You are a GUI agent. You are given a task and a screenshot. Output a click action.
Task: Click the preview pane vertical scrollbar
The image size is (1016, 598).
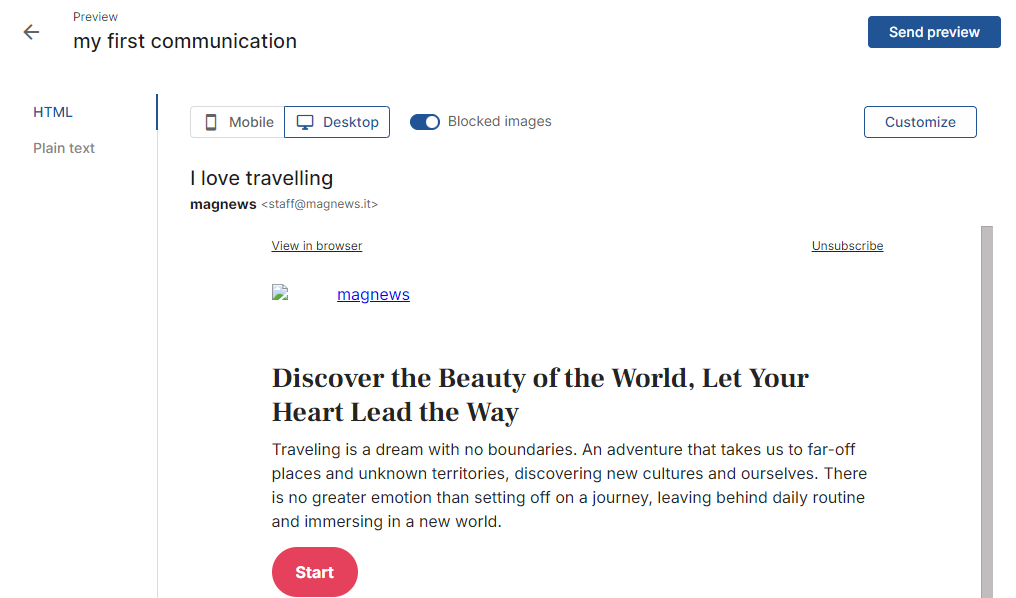click(x=987, y=411)
